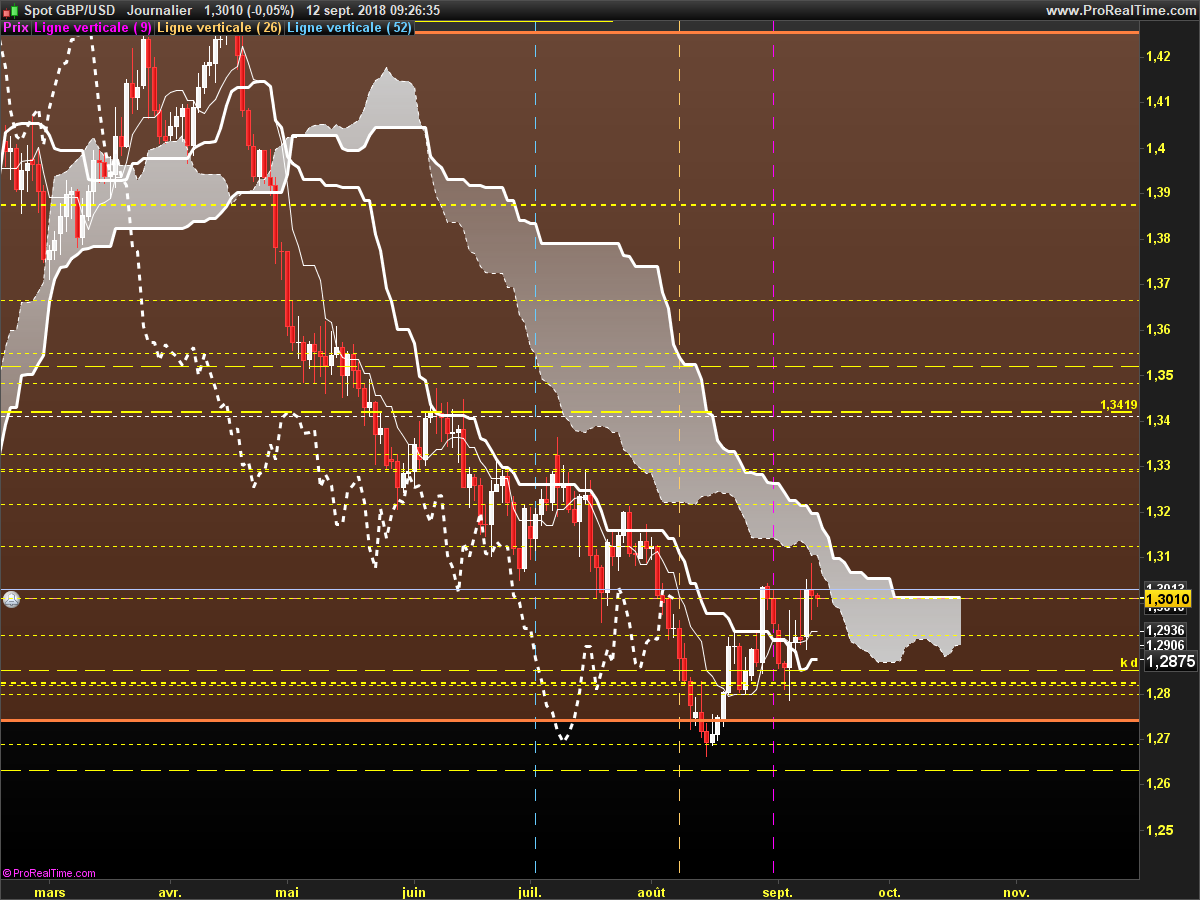Select the 'Ligne verticale (26)' label
The image size is (1200, 900).
click(220, 28)
